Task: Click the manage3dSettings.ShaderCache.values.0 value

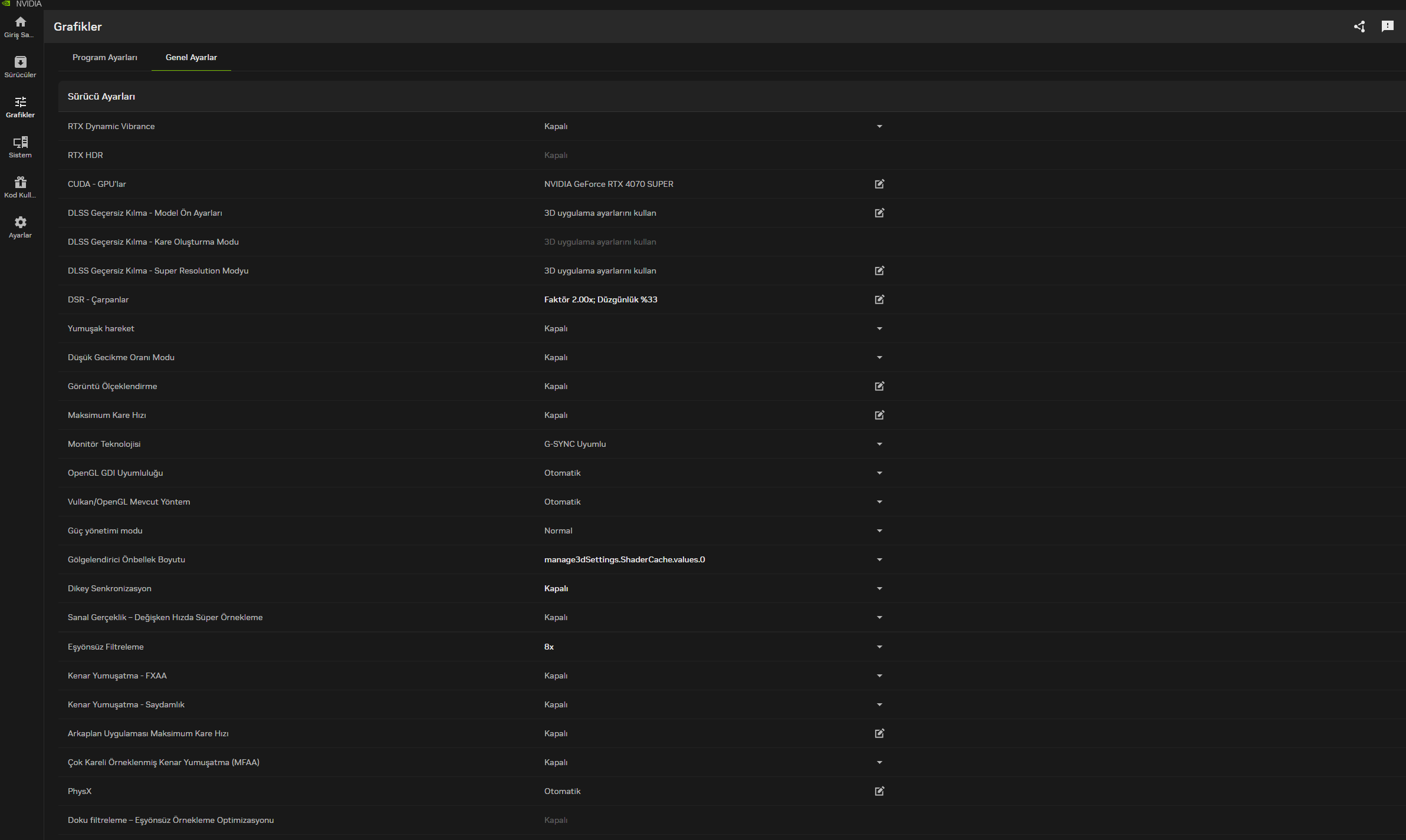Action: tap(625, 559)
